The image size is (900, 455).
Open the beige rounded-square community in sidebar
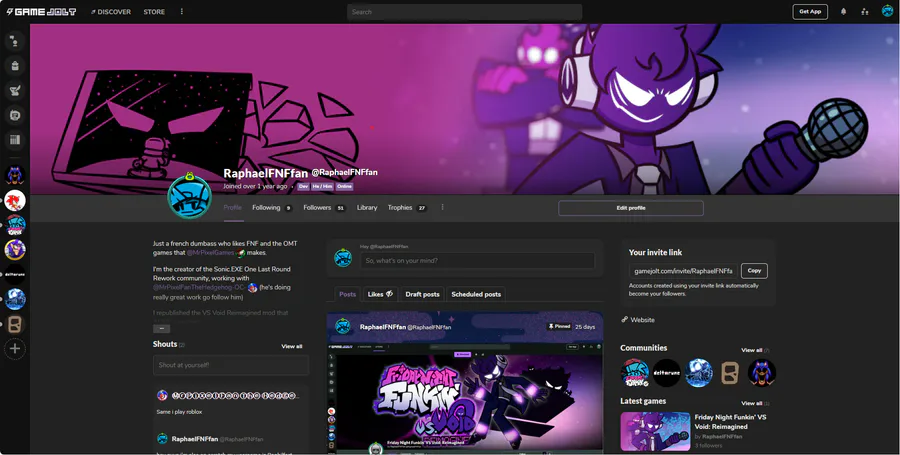(15, 324)
